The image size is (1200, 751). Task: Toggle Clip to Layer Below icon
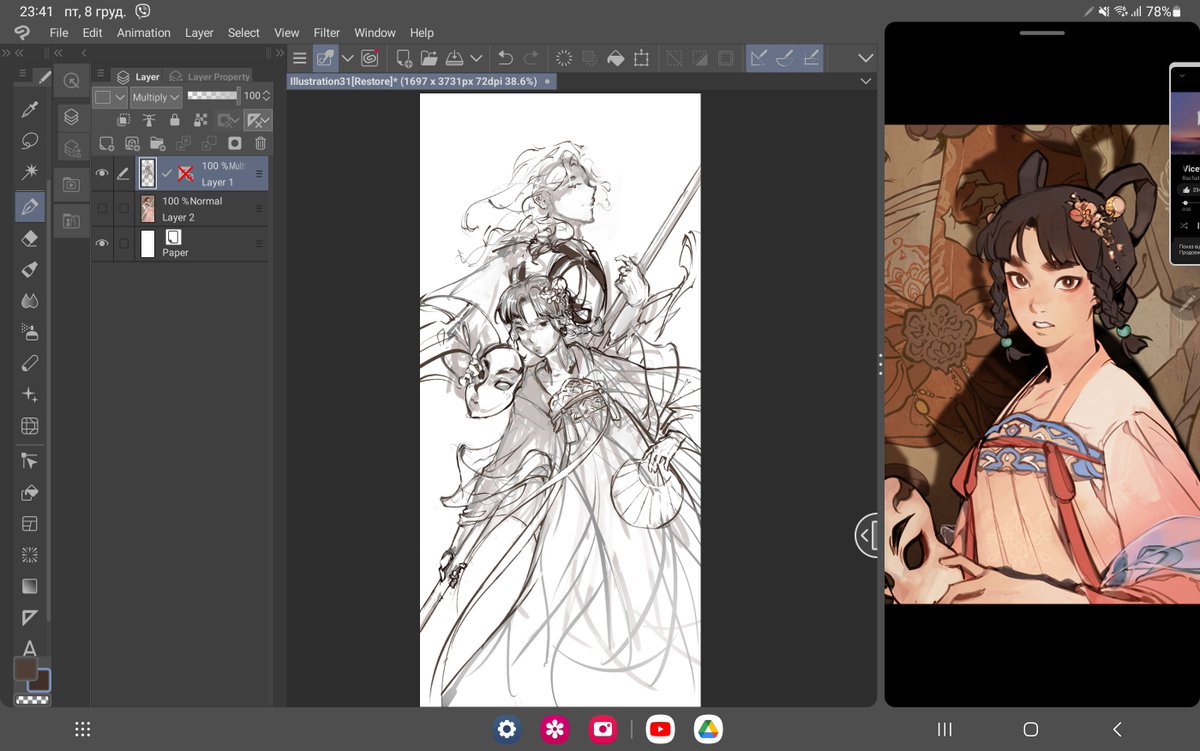pyautogui.click(x=123, y=120)
